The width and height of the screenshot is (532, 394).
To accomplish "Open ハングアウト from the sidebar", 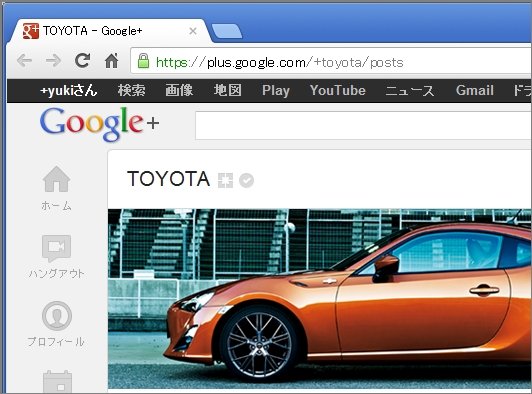I will coord(56,257).
